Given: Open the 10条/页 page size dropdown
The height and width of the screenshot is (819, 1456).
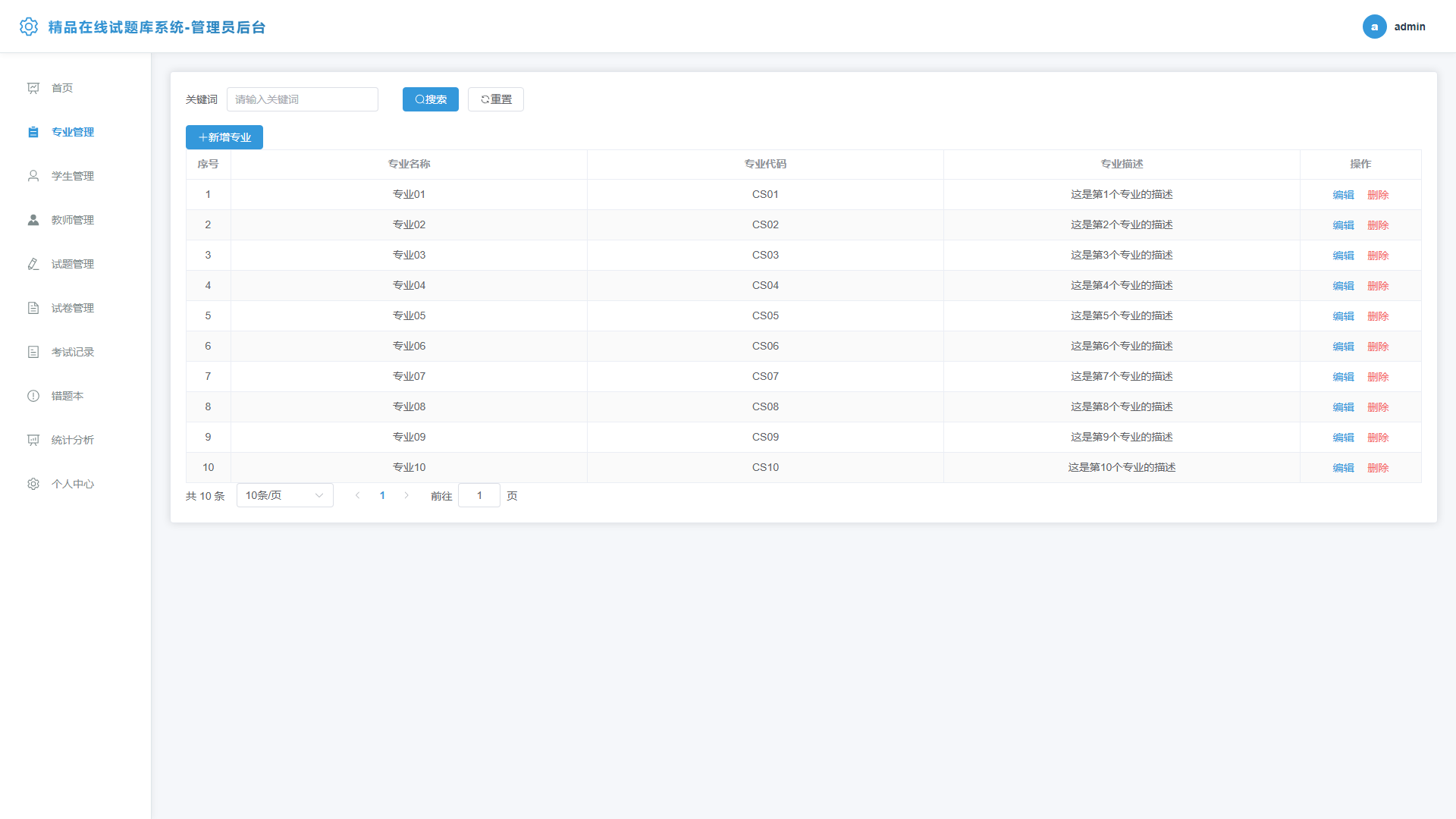Looking at the screenshot, I should pyautogui.click(x=285, y=495).
